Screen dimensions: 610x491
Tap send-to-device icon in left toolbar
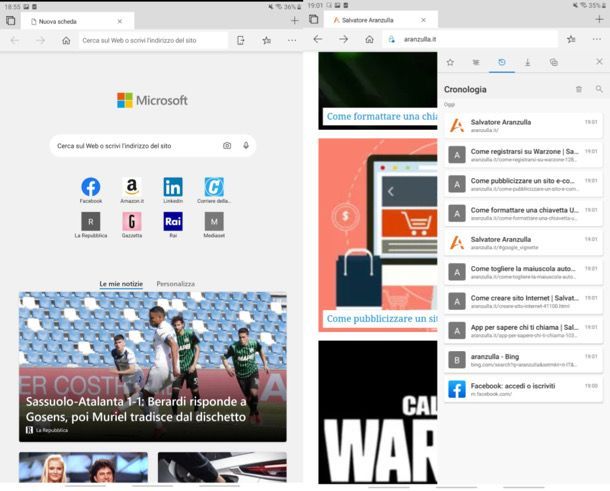coord(241,40)
